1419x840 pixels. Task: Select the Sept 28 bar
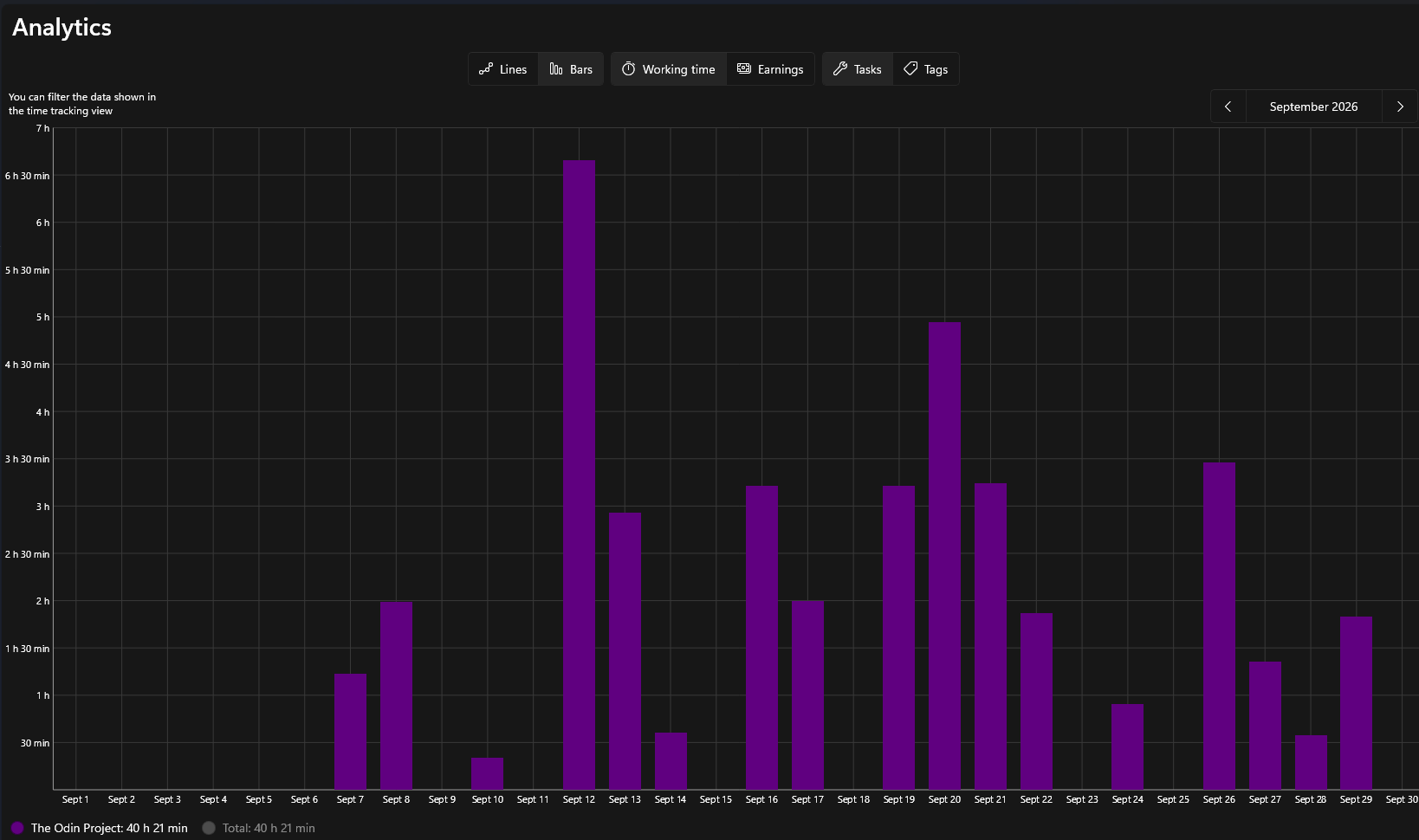coord(1311,762)
